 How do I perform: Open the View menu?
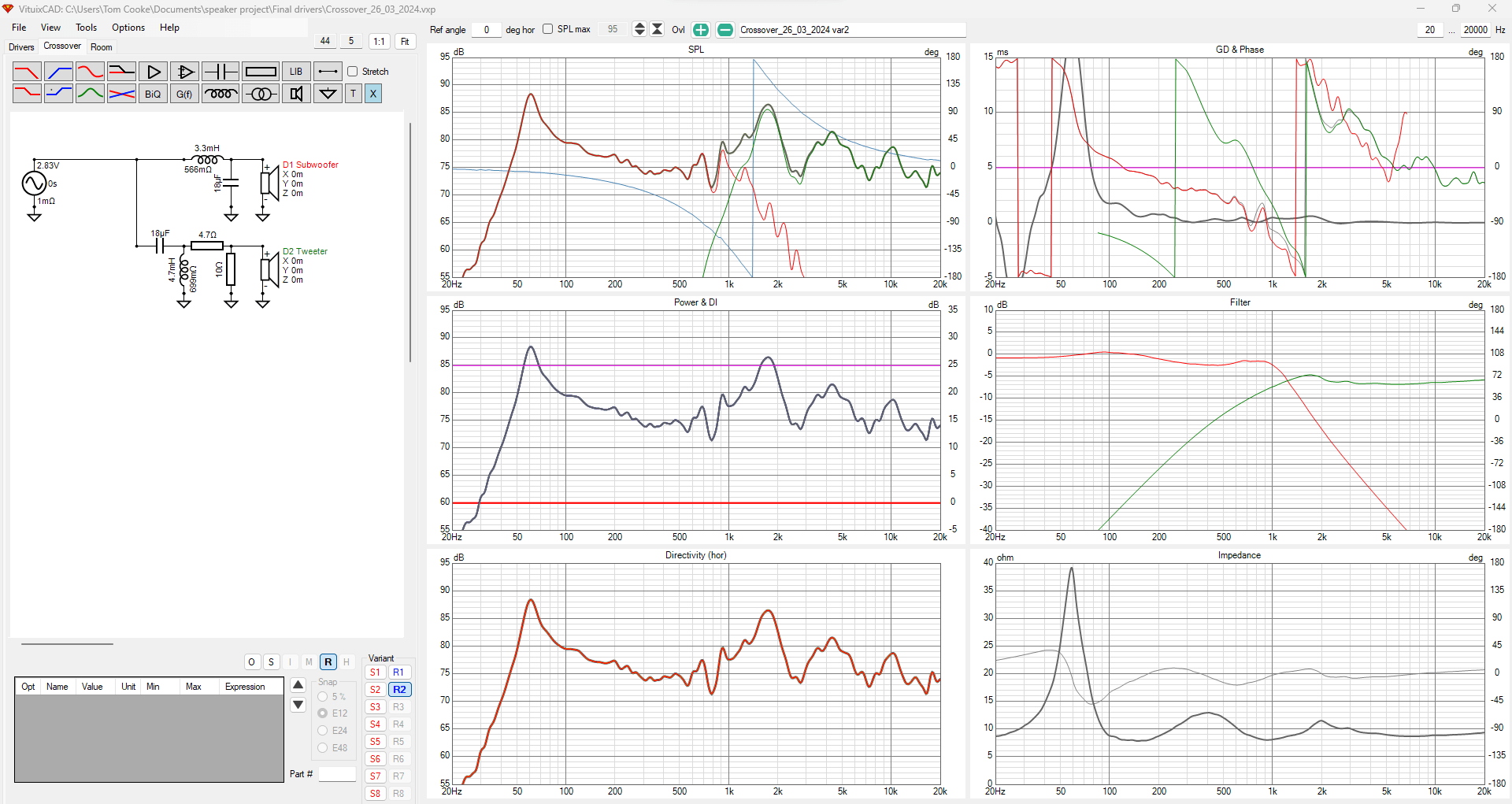pos(50,28)
